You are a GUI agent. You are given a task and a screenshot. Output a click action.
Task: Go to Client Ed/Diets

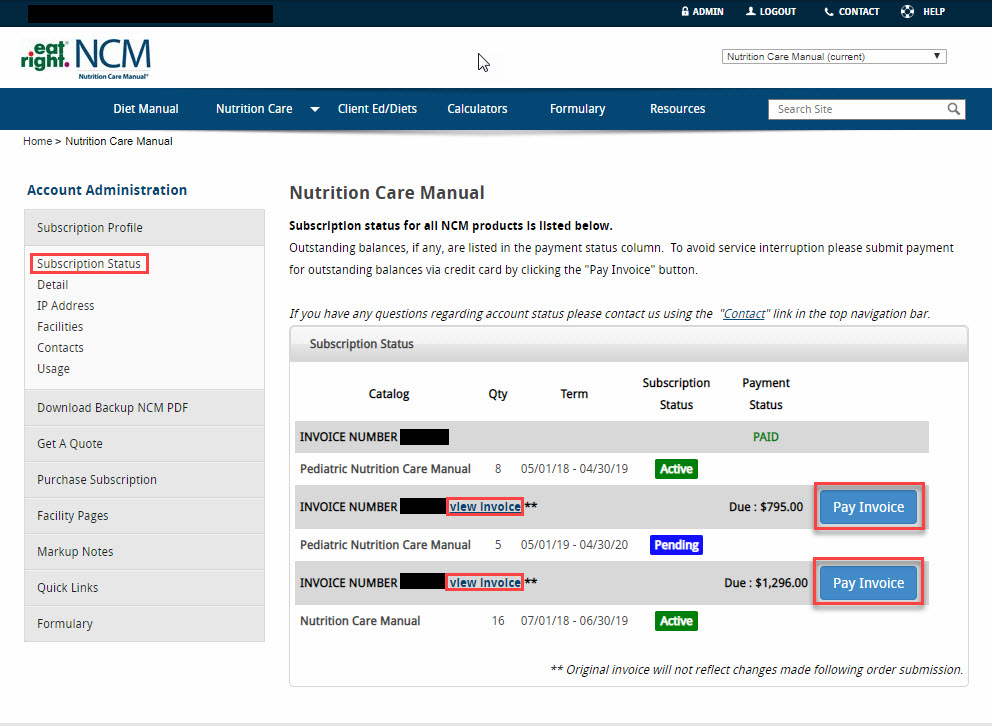coord(377,109)
